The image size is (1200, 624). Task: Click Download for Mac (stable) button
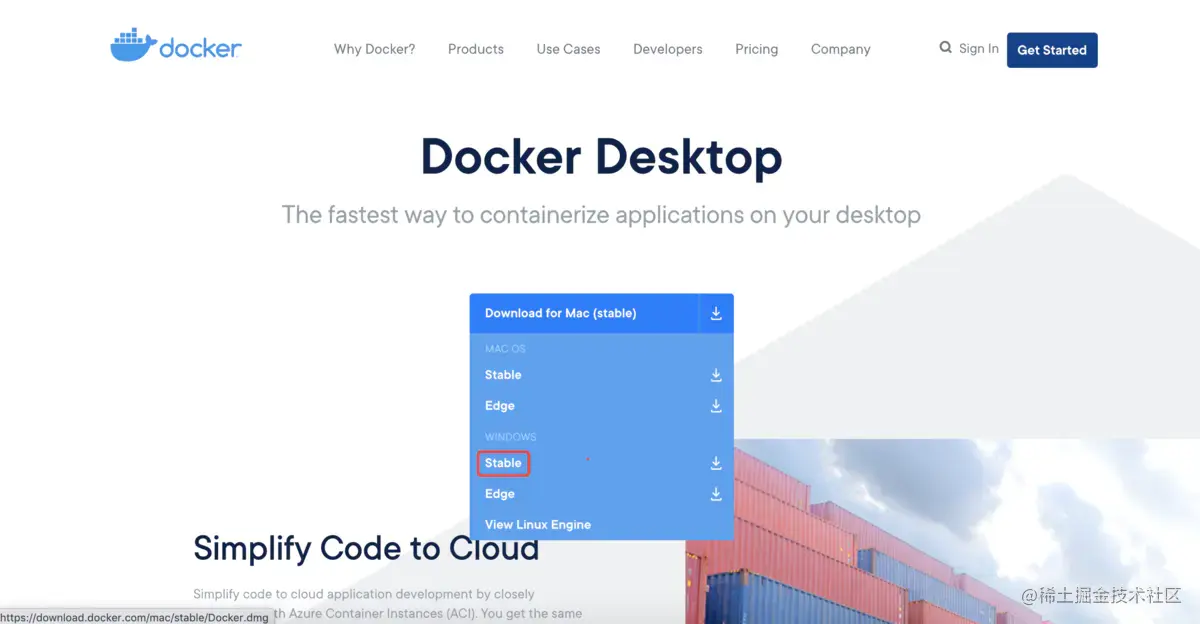click(585, 313)
